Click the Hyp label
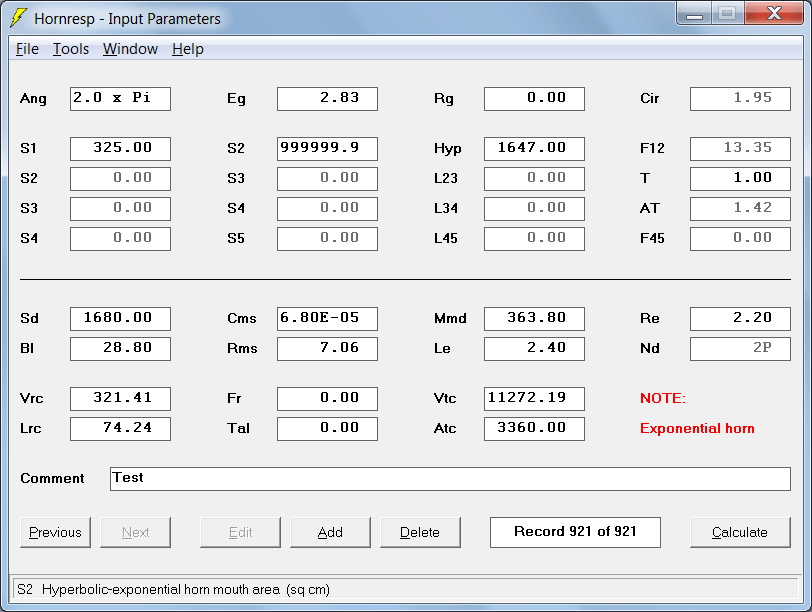The image size is (812, 612). tap(447, 149)
